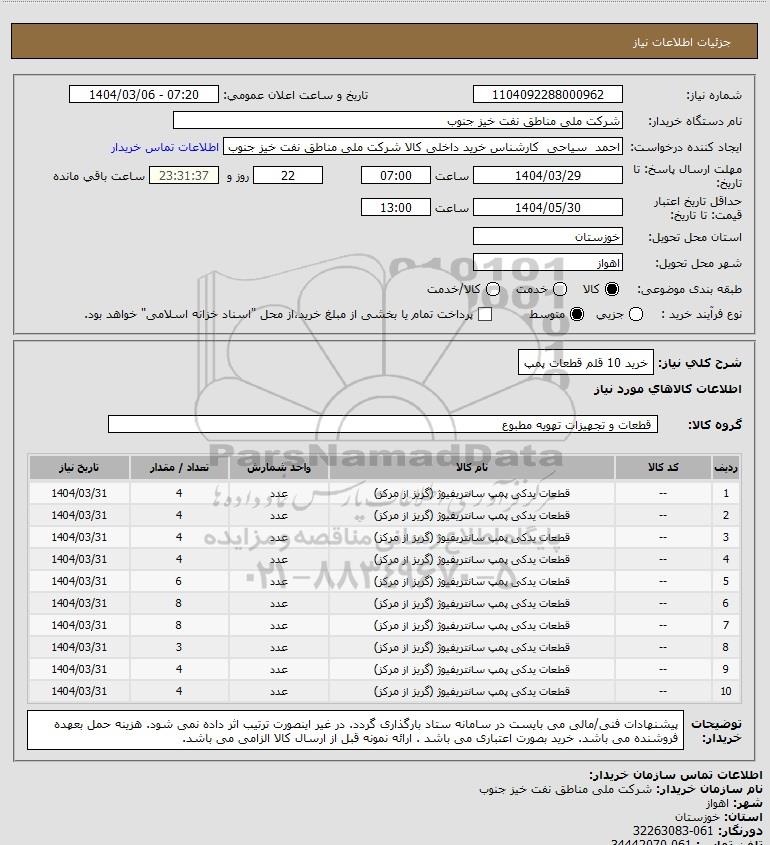Click the need number field 1104092288000962
The image size is (770, 845).
point(547,94)
